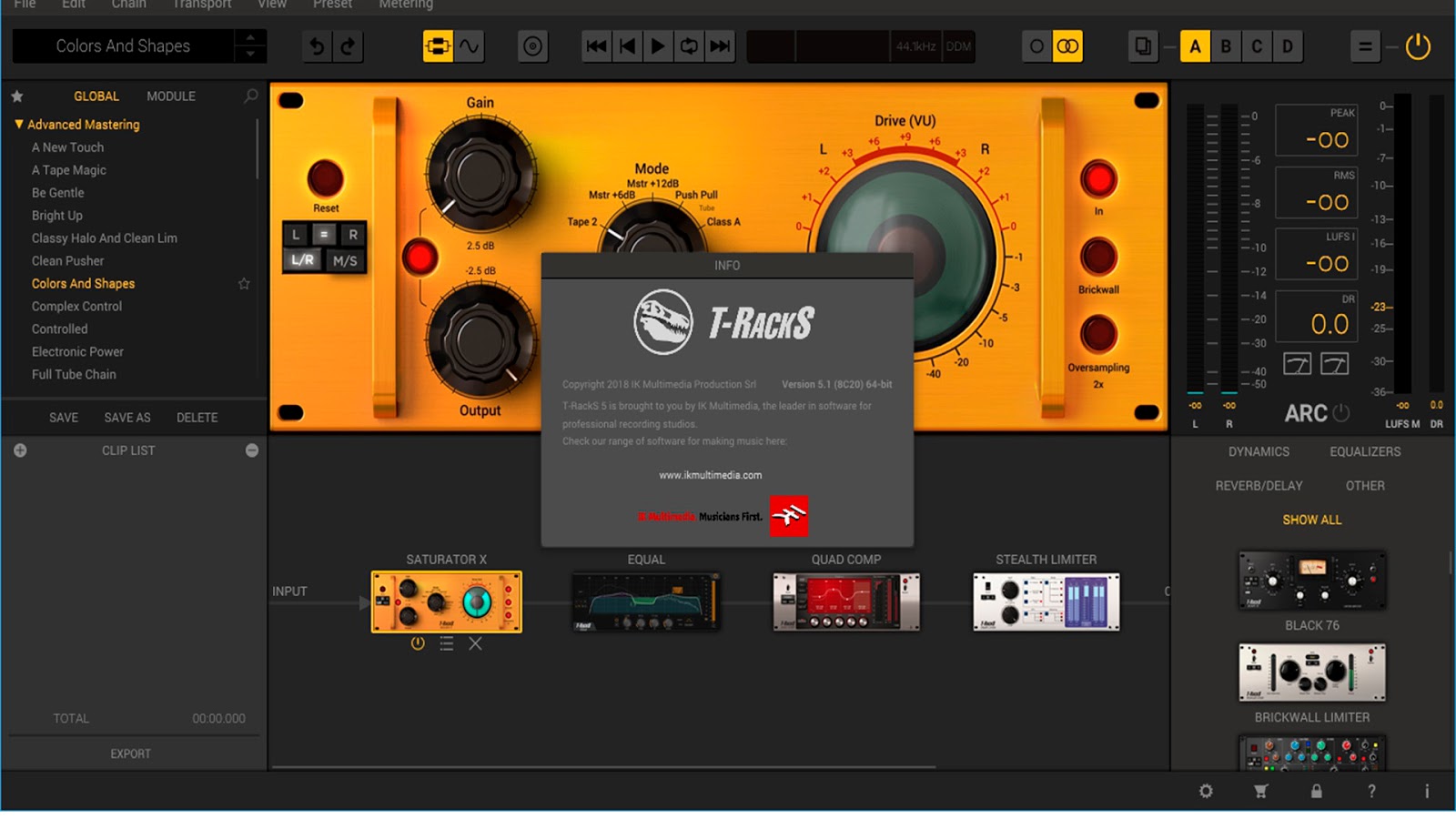Click SAVE AS preset button
Screen dimensions: 1456x819
[x=127, y=418]
